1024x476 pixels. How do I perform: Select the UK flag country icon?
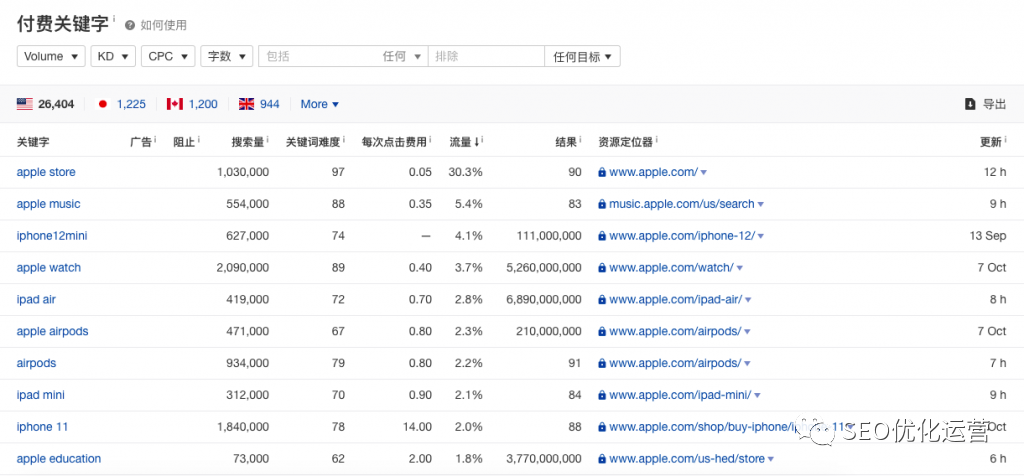coord(246,104)
